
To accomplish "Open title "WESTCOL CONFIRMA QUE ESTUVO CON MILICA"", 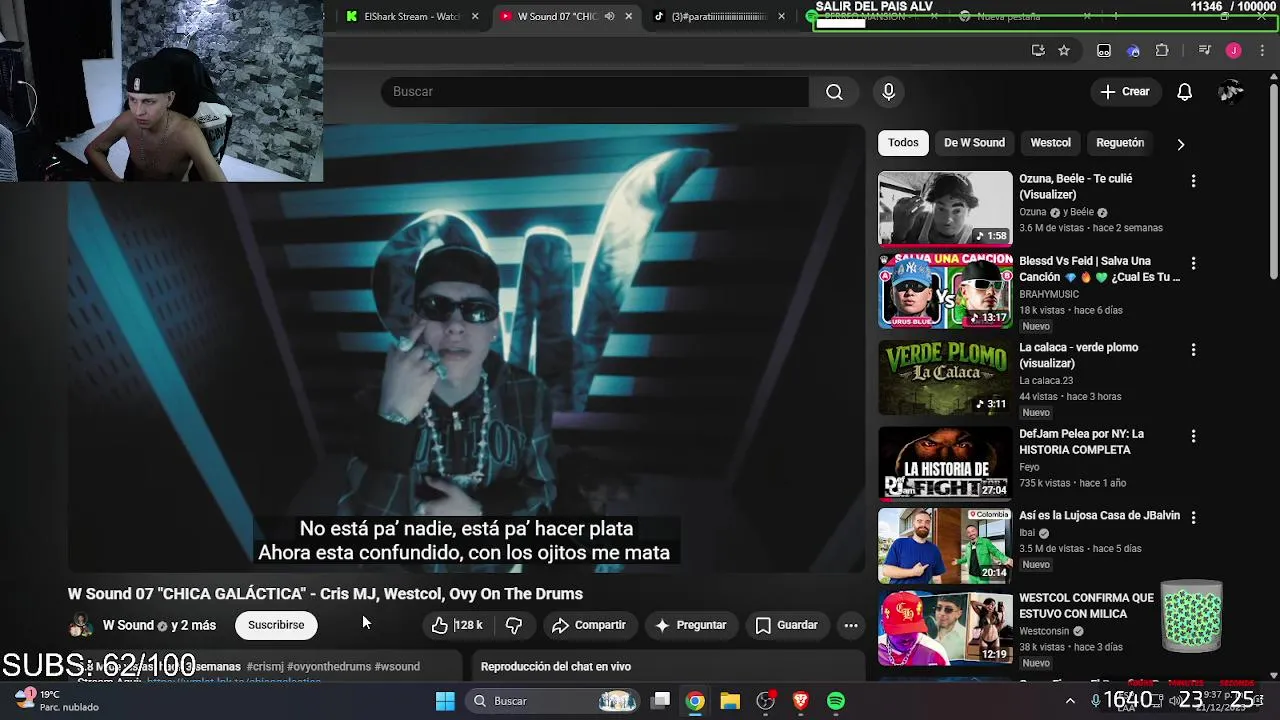I will coord(1086,606).
